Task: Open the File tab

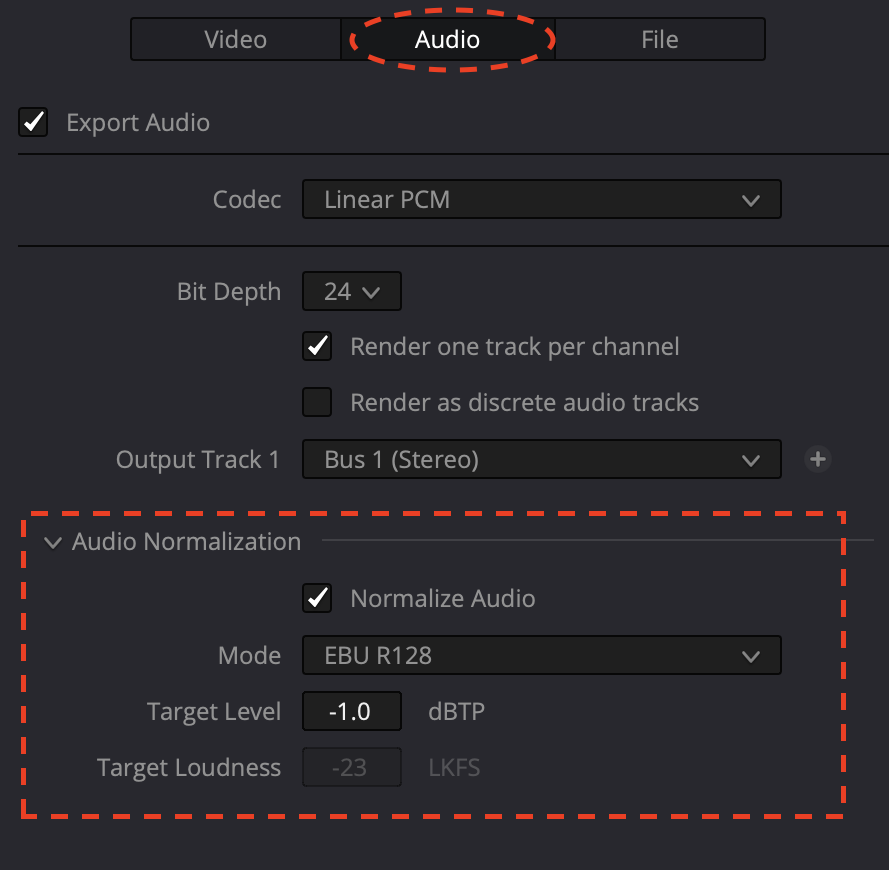Action: pyautogui.click(x=660, y=40)
